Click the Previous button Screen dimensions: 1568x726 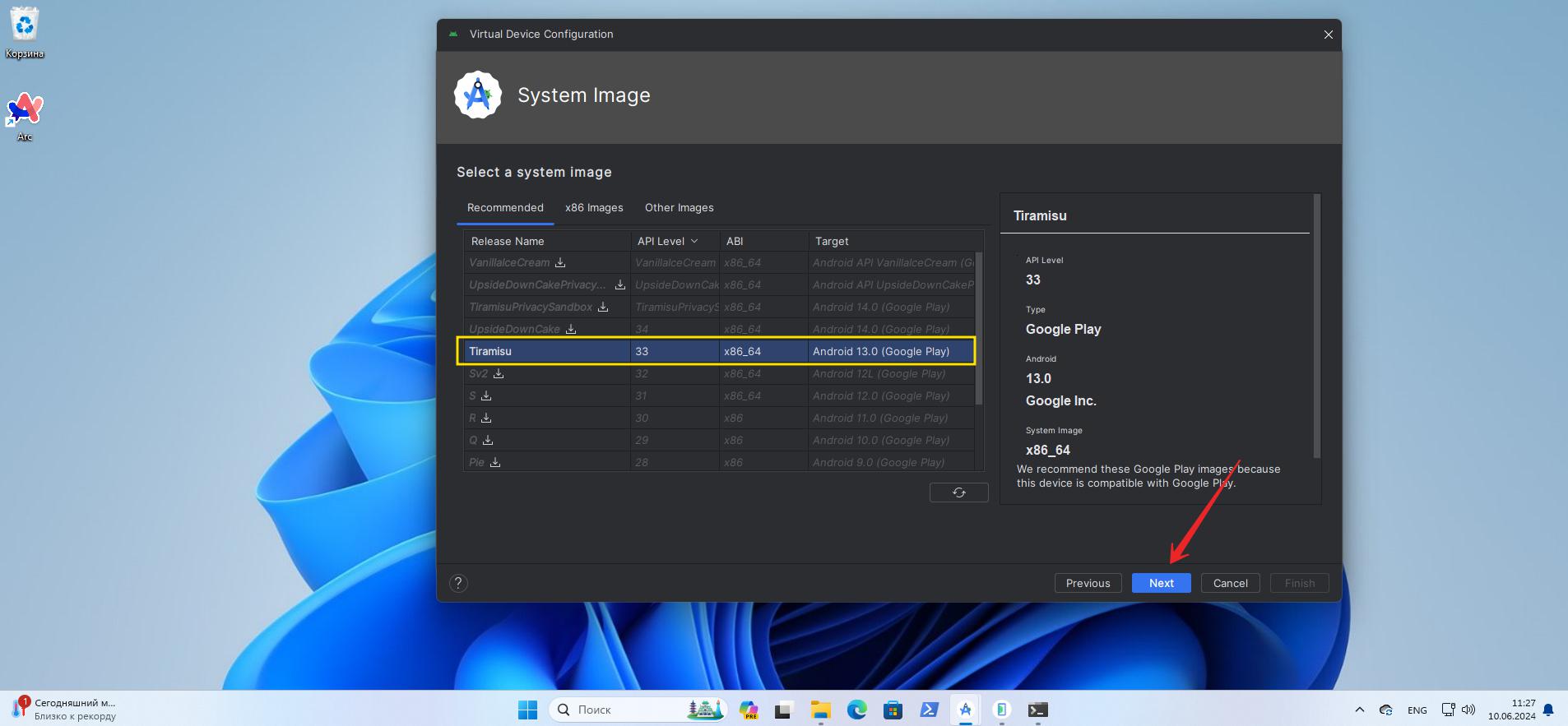(x=1088, y=583)
